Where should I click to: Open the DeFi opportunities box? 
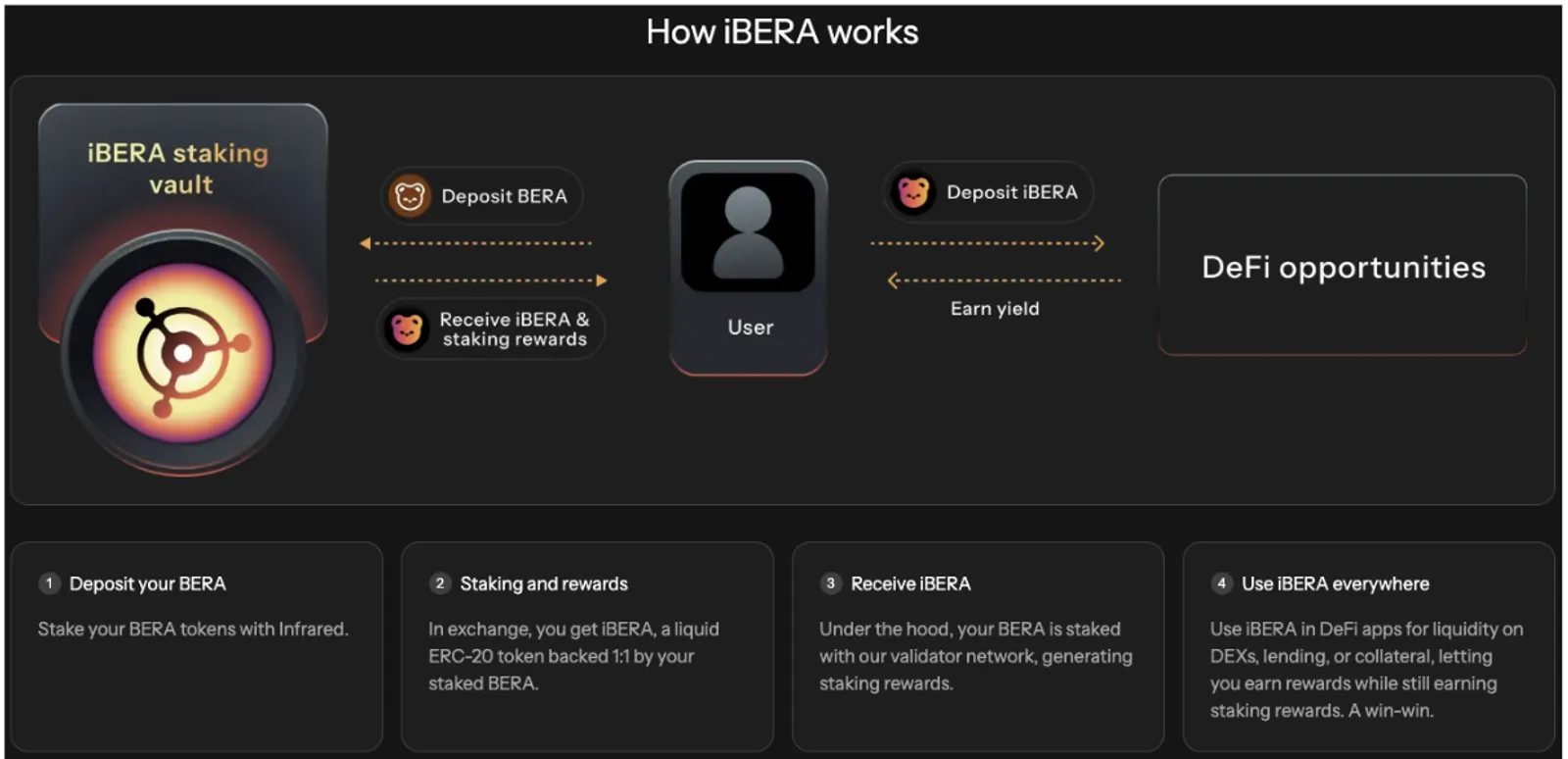[x=1343, y=265]
